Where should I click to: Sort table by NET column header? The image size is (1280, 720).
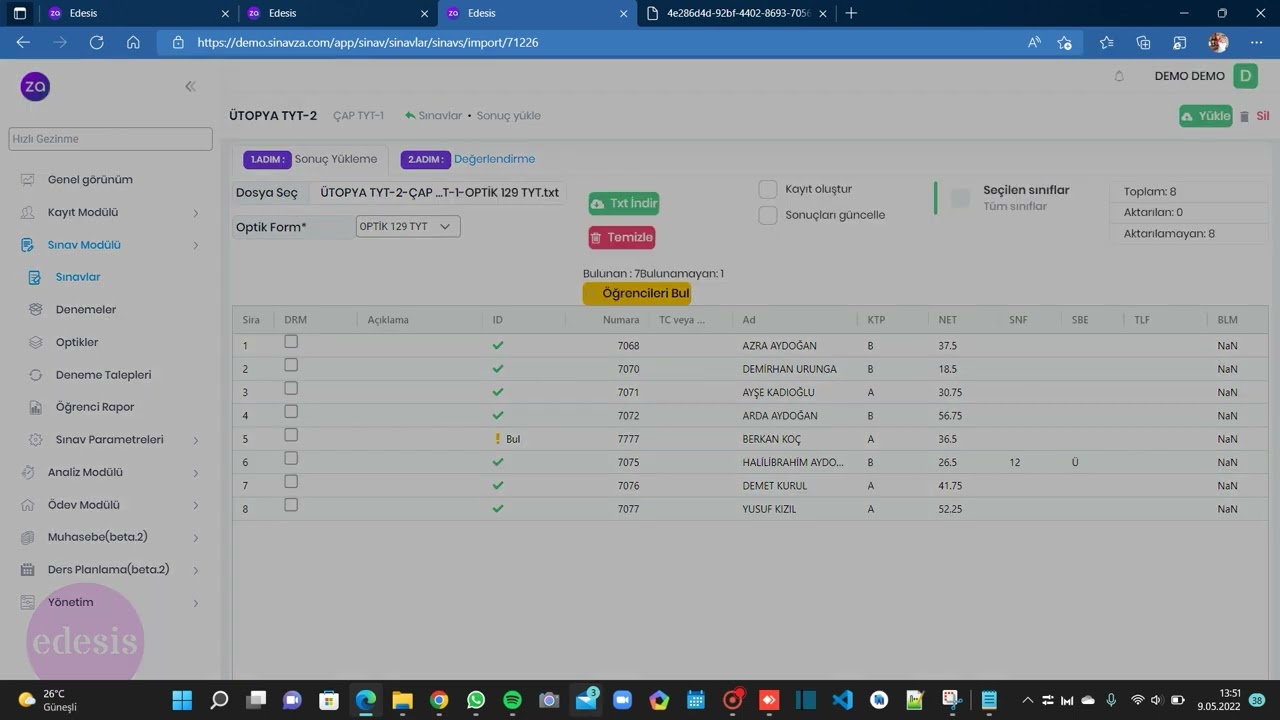(x=947, y=320)
